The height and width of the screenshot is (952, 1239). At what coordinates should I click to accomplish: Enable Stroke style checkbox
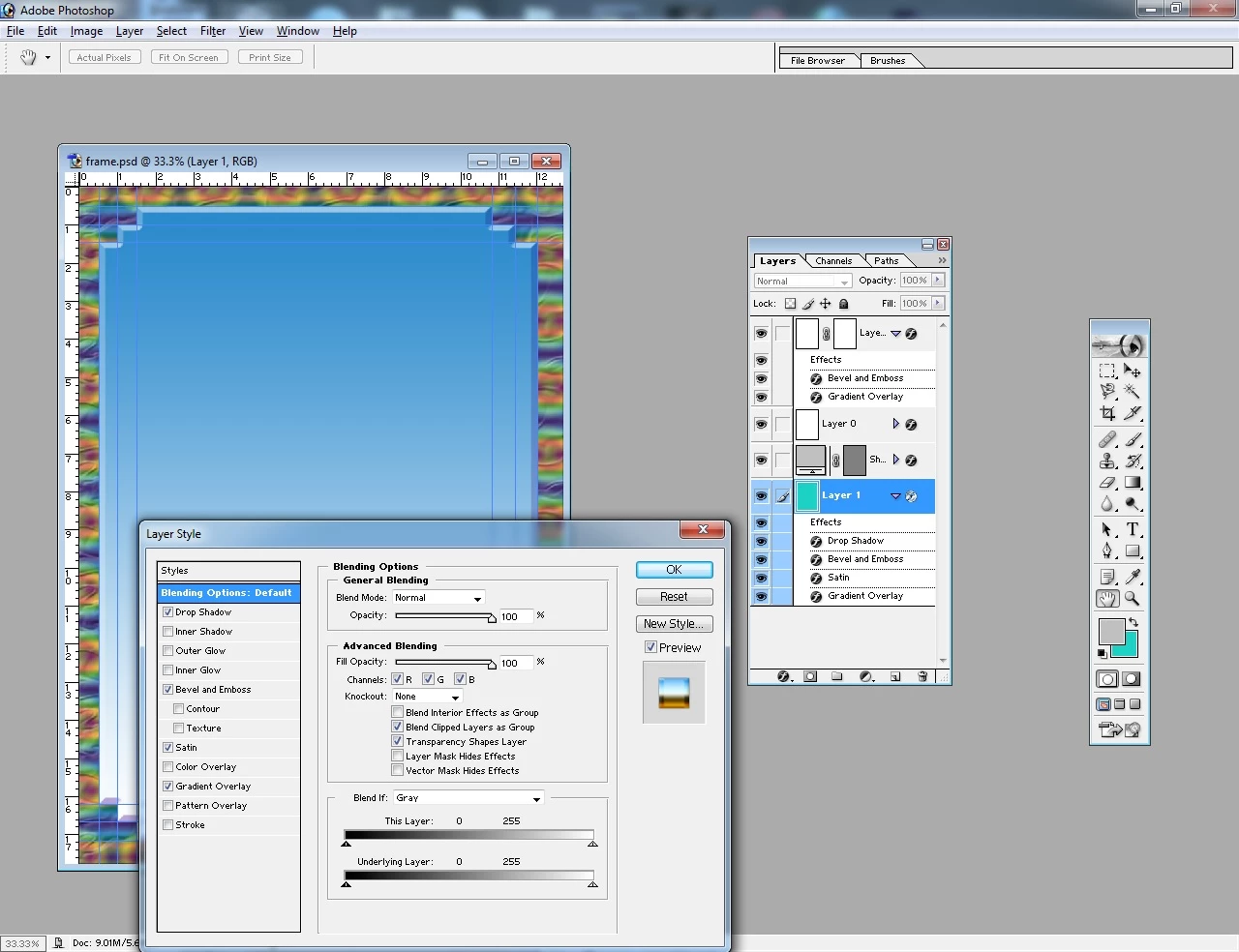(x=168, y=825)
